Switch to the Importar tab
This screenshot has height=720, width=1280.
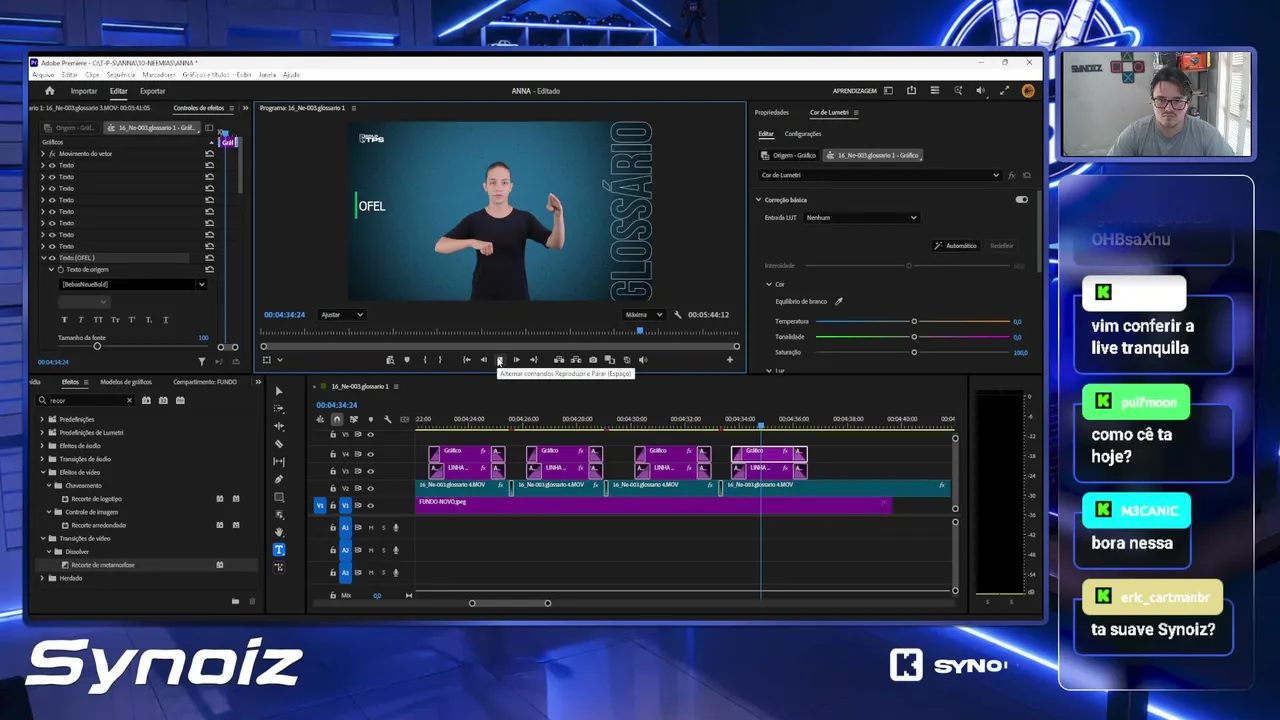[84, 91]
